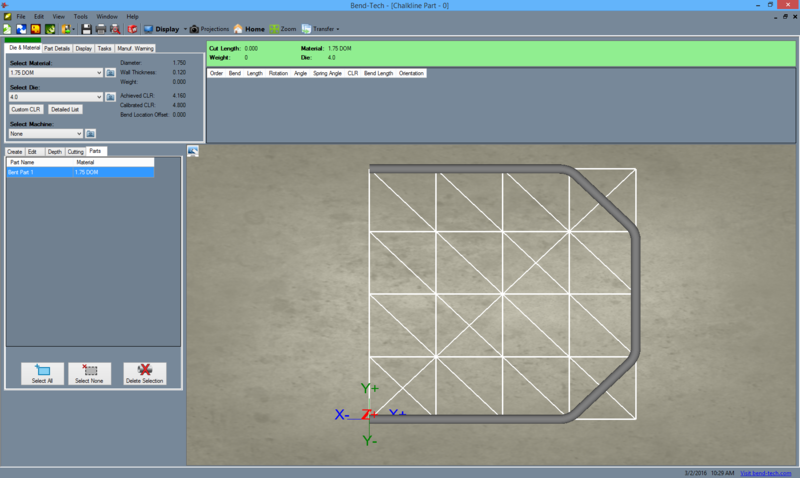Image resolution: width=800 pixels, height=478 pixels.
Task: Click the Bend-Tech title bar icon
Action: click(5, 5)
